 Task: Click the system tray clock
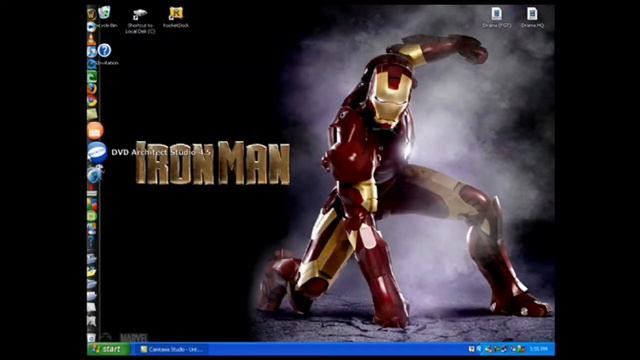(538, 349)
